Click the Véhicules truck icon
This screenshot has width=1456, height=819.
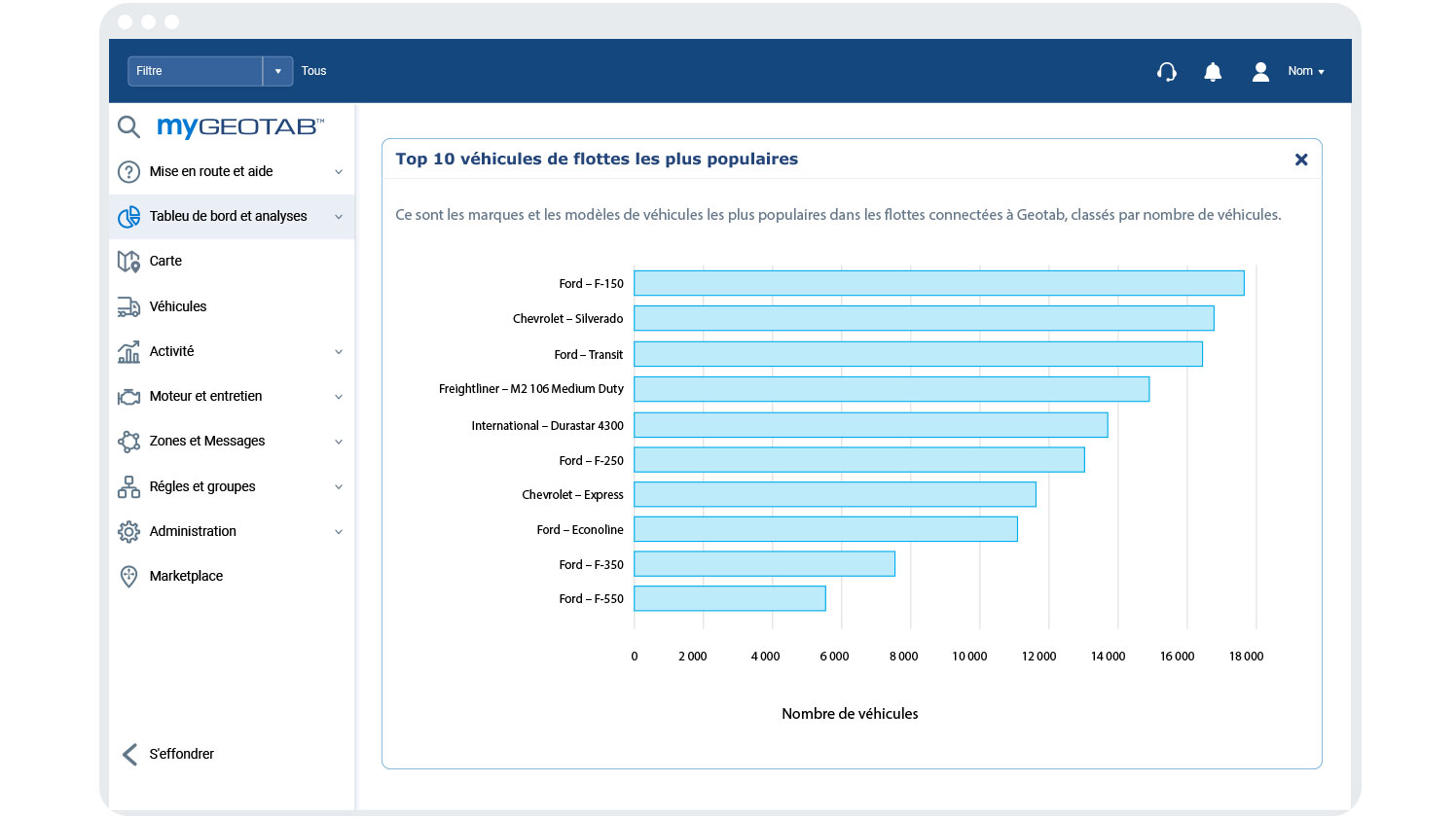point(128,306)
